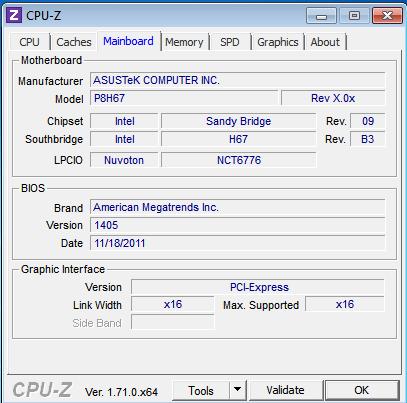Screen dimensions: 407x403
Task: Open the SPD tab
Action: pos(230,42)
